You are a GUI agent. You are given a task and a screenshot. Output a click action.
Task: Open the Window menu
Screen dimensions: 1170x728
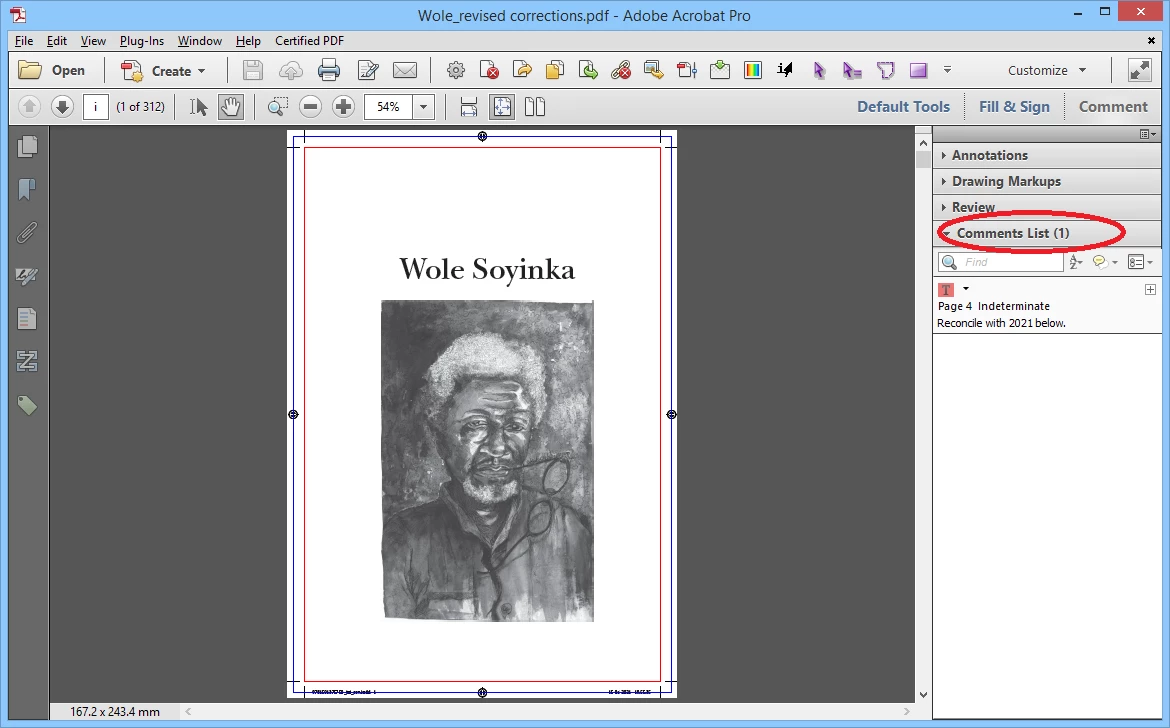(x=199, y=40)
